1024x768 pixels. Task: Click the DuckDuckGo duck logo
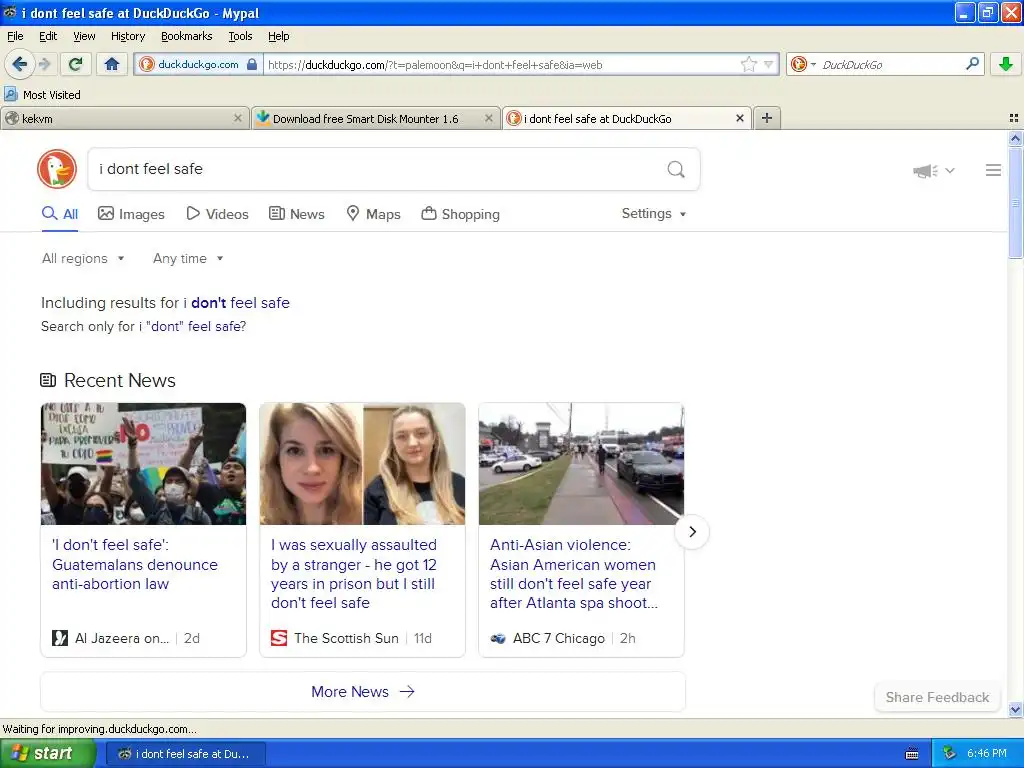(57, 169)
